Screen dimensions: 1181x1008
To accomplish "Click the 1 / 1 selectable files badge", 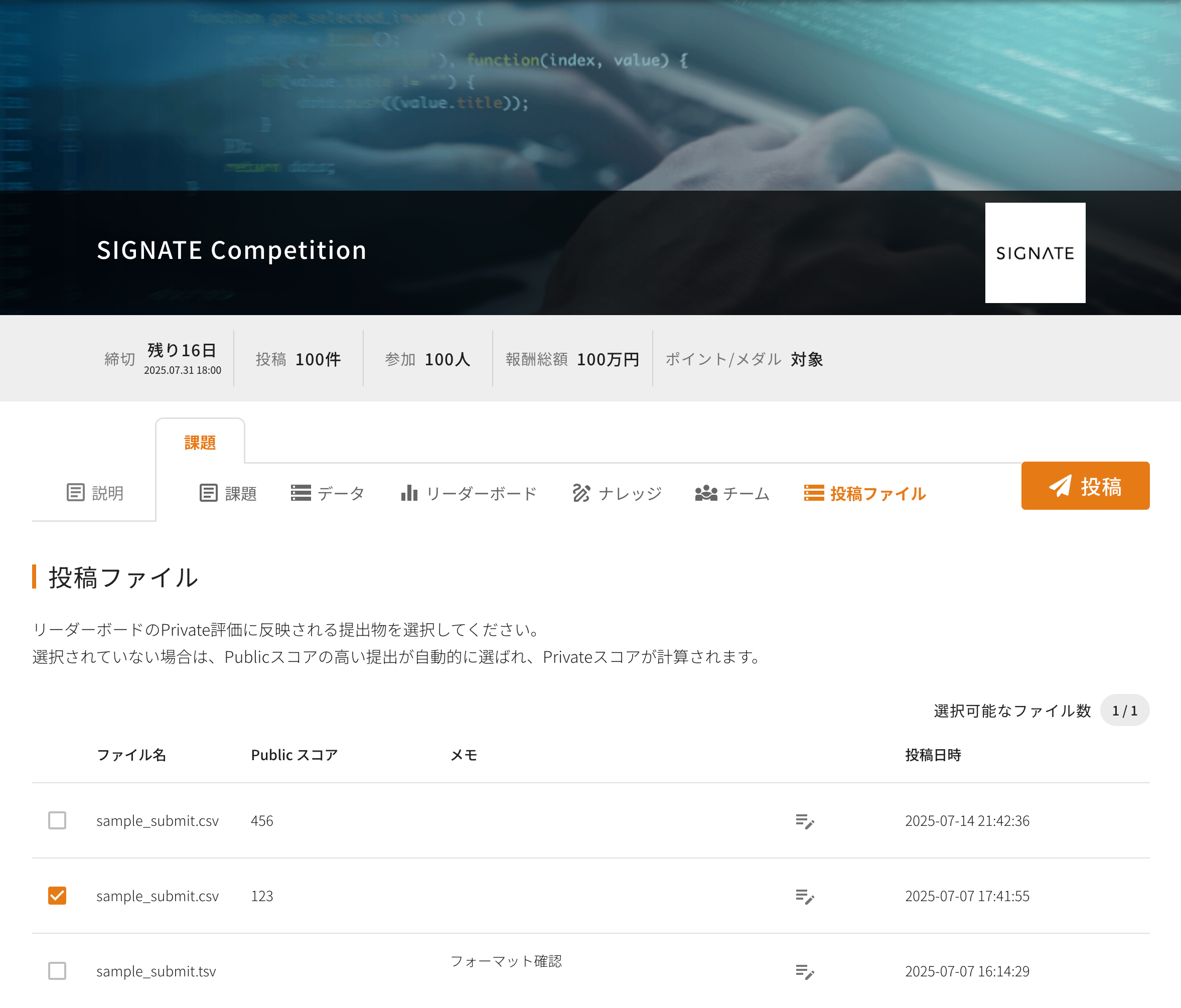I will pos(1124,710).
